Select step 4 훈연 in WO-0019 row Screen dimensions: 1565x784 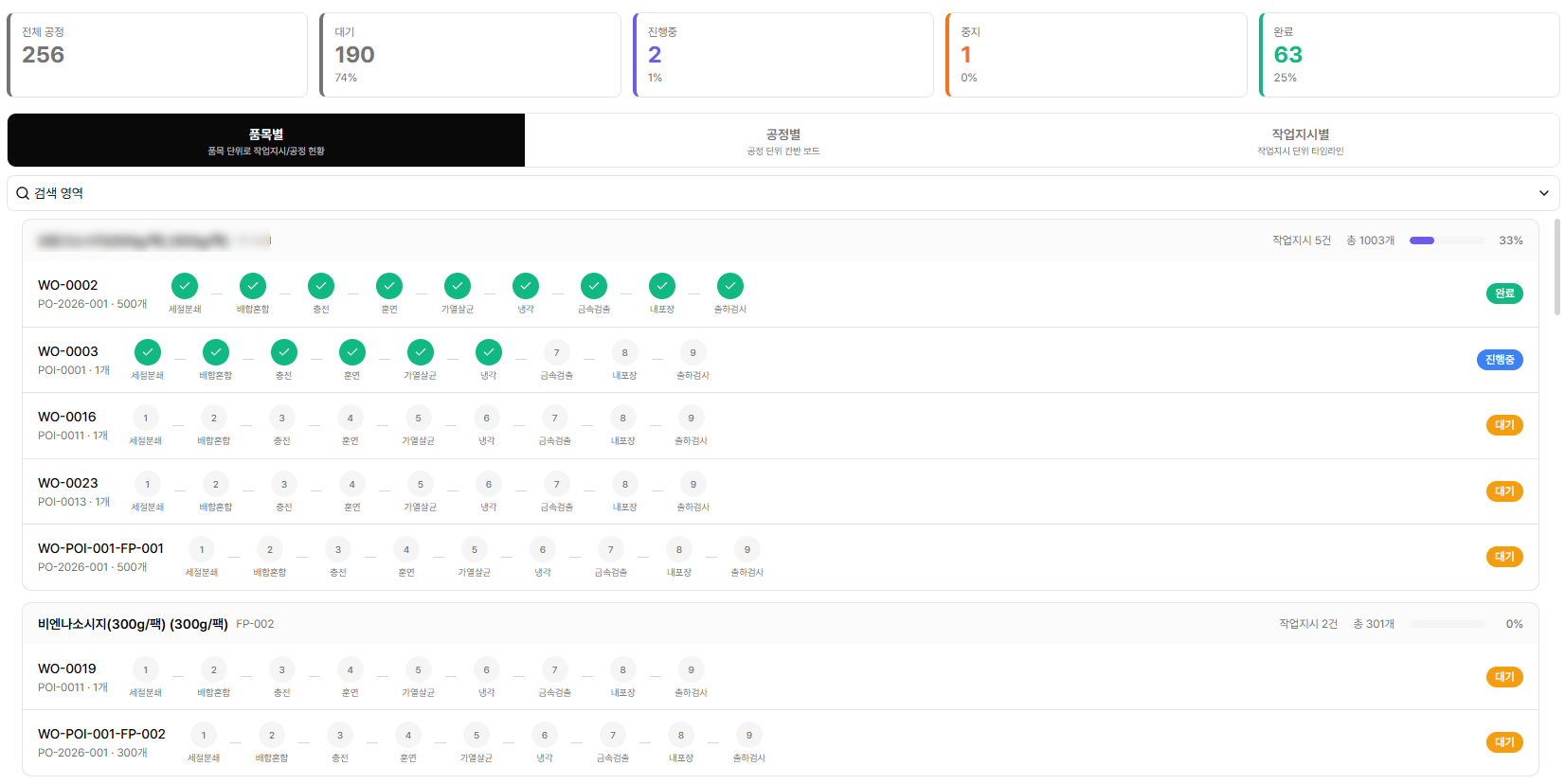point(351,669)
